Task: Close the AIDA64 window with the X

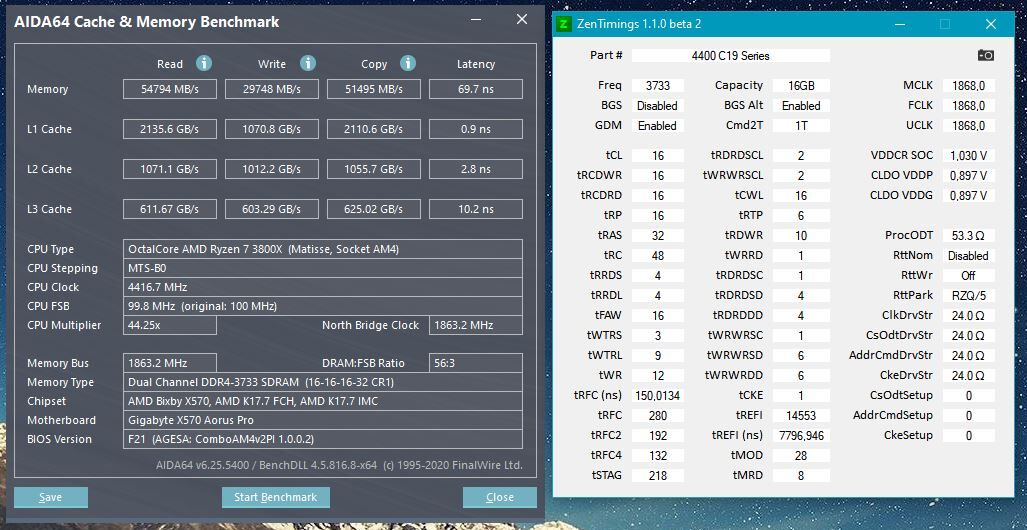Action: [522, 20]
